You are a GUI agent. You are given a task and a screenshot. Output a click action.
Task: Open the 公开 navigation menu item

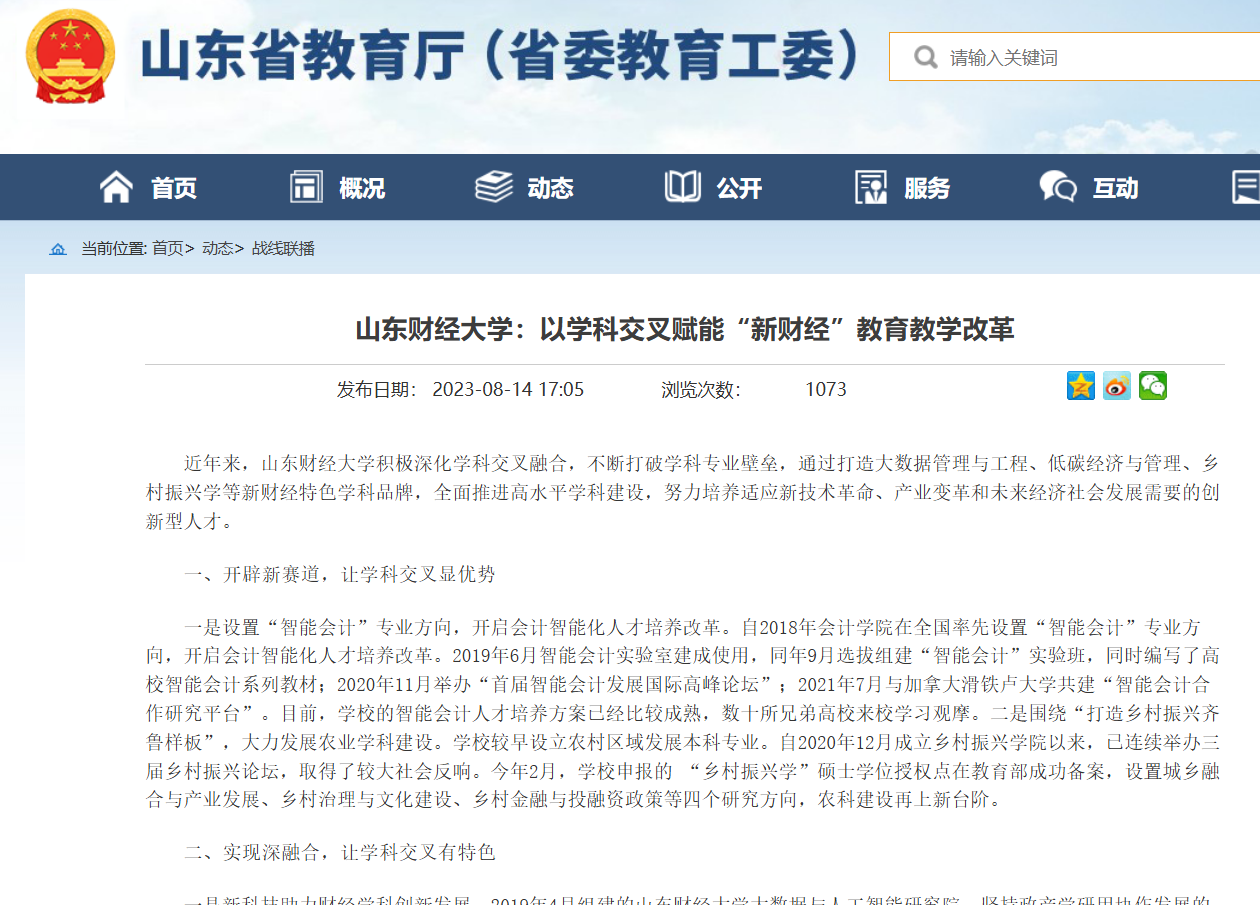739,188
